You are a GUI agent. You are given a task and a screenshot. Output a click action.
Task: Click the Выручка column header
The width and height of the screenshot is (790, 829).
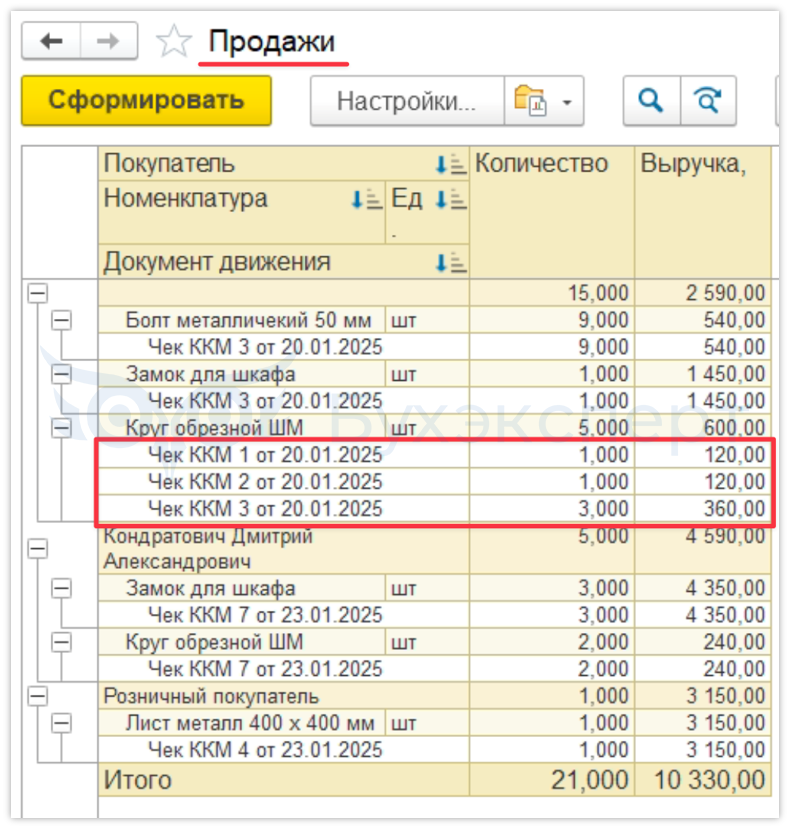pyautogui.click(x=703, y=213)
